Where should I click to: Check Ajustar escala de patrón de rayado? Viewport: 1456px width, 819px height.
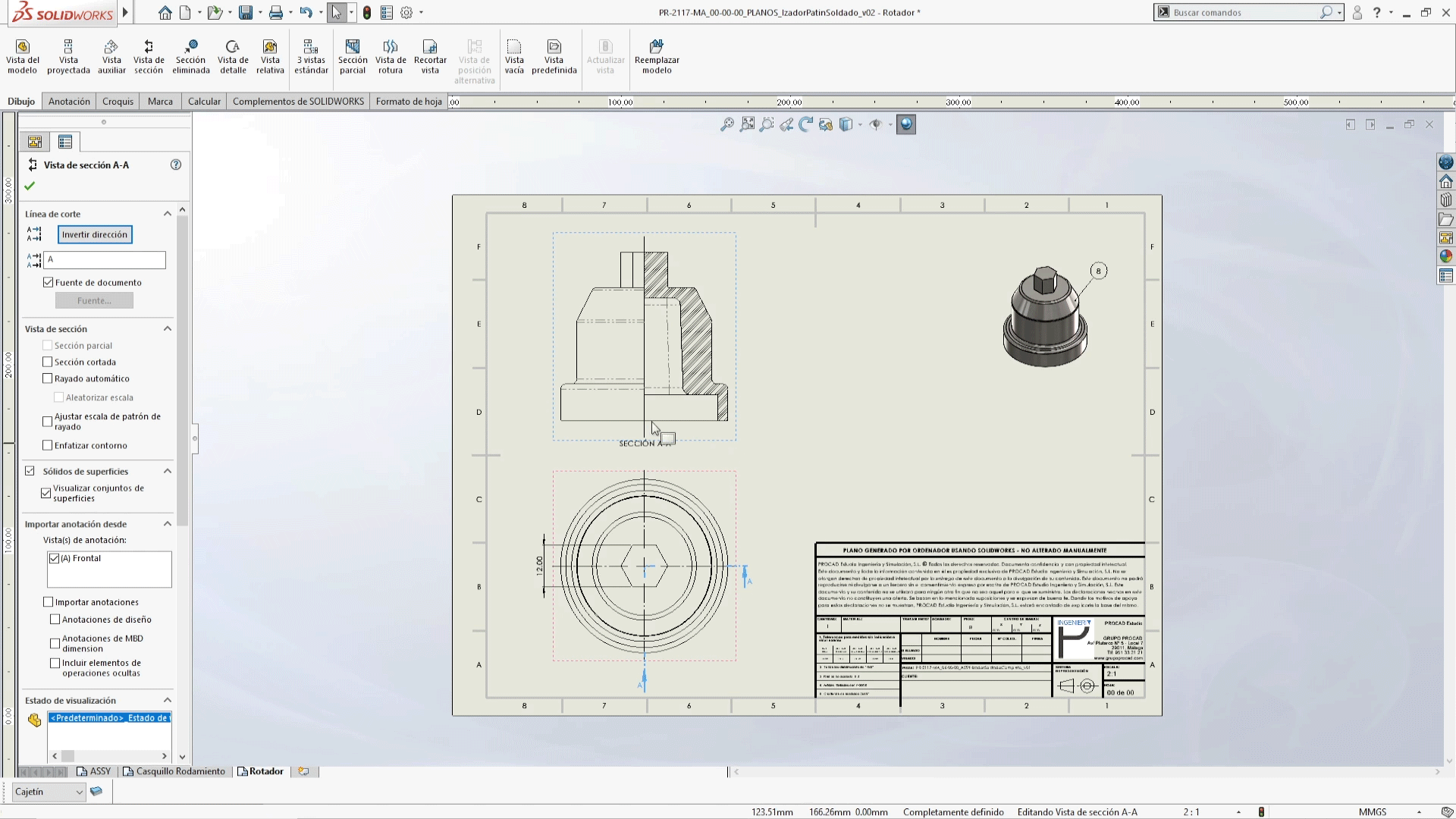[x=48, y=421]
